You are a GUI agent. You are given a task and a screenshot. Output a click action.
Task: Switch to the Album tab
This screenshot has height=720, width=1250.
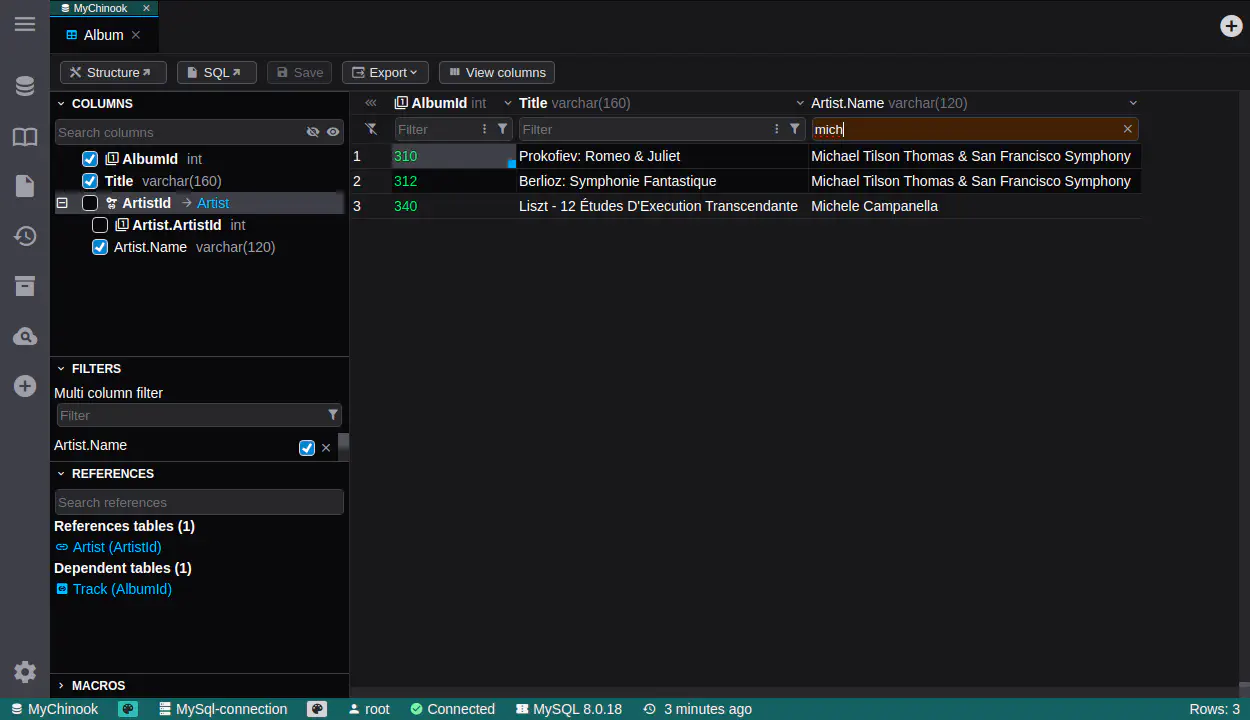coord(103,35)
